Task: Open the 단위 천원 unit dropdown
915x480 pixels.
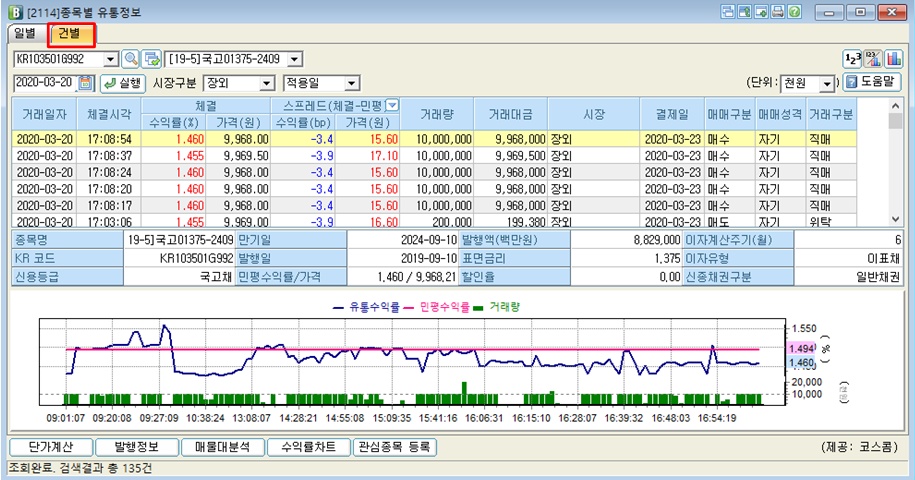Action: tap(826, 83)
